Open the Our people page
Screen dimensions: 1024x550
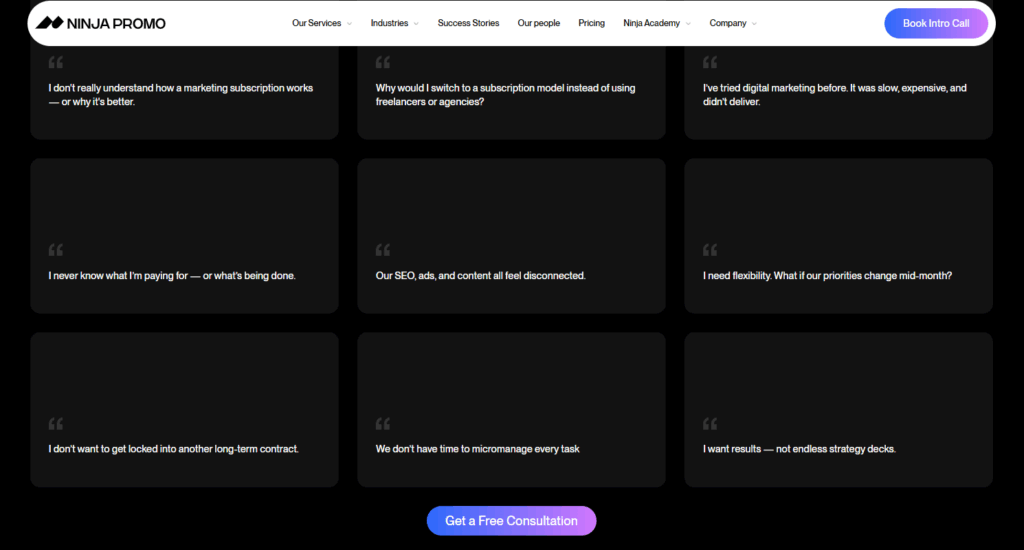click(538, 23)
